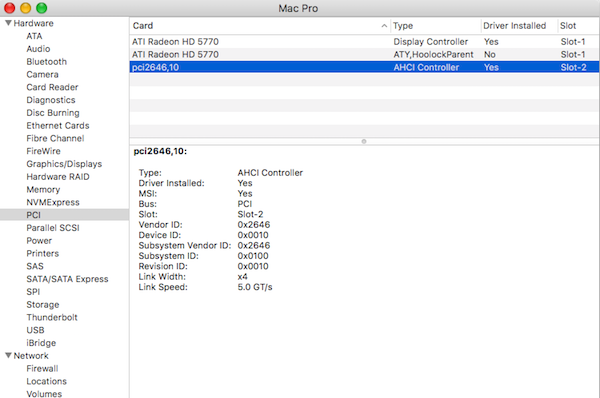Screen dimensions: 600x398
Task: Open Parallel SCSI section
Action: click(53, 228)
